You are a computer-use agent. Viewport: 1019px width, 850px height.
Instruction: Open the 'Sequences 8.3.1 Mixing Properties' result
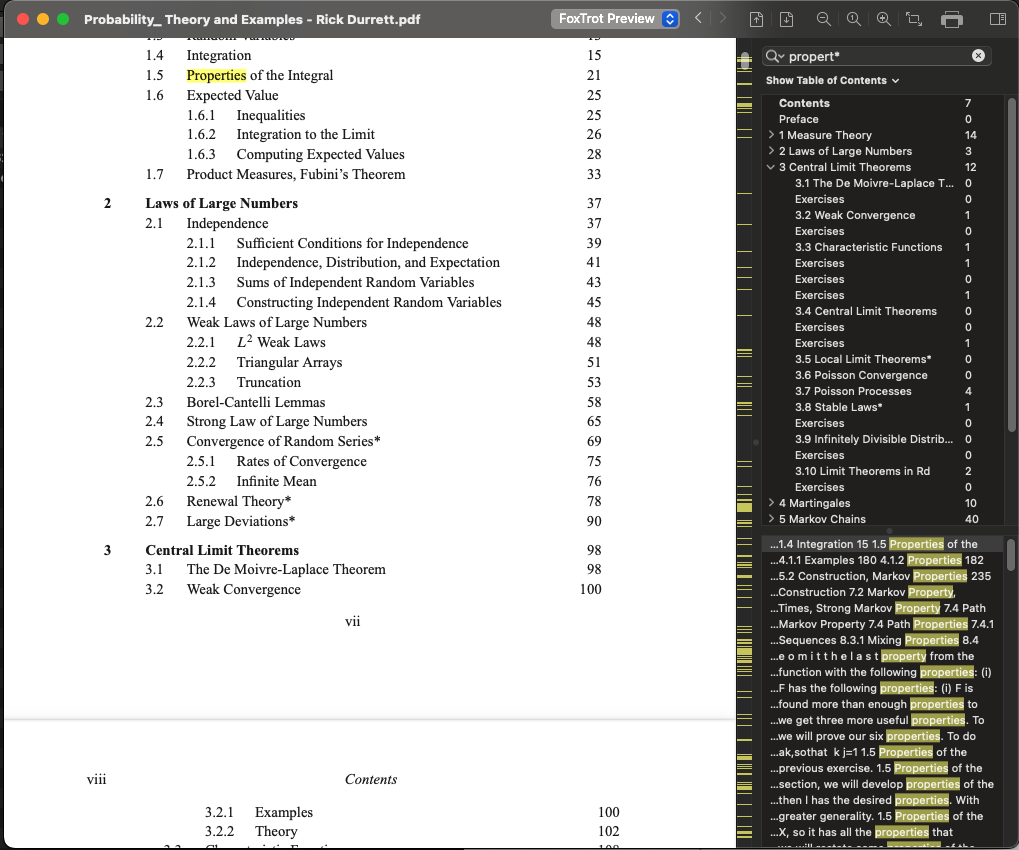pos(868,640)
